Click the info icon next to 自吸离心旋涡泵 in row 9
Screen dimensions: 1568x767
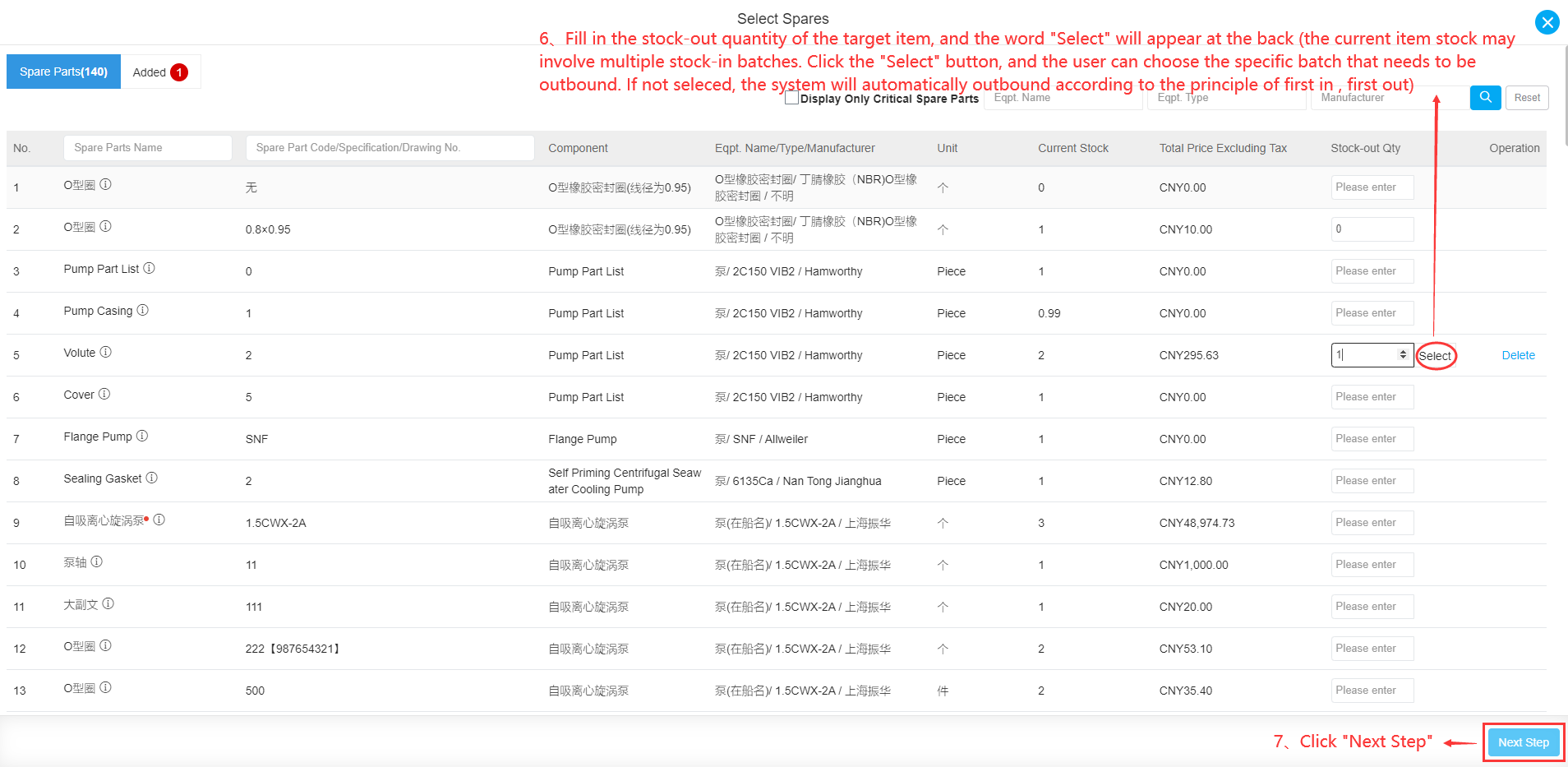pyautogui.click(x=159, y=520)
